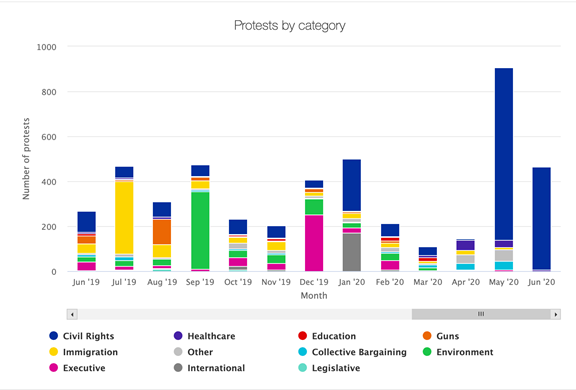This screenshot has height=390, width=576.
Task: Select the yellow Immigration segment in Jul '19
Action: (x=124, y=218)
